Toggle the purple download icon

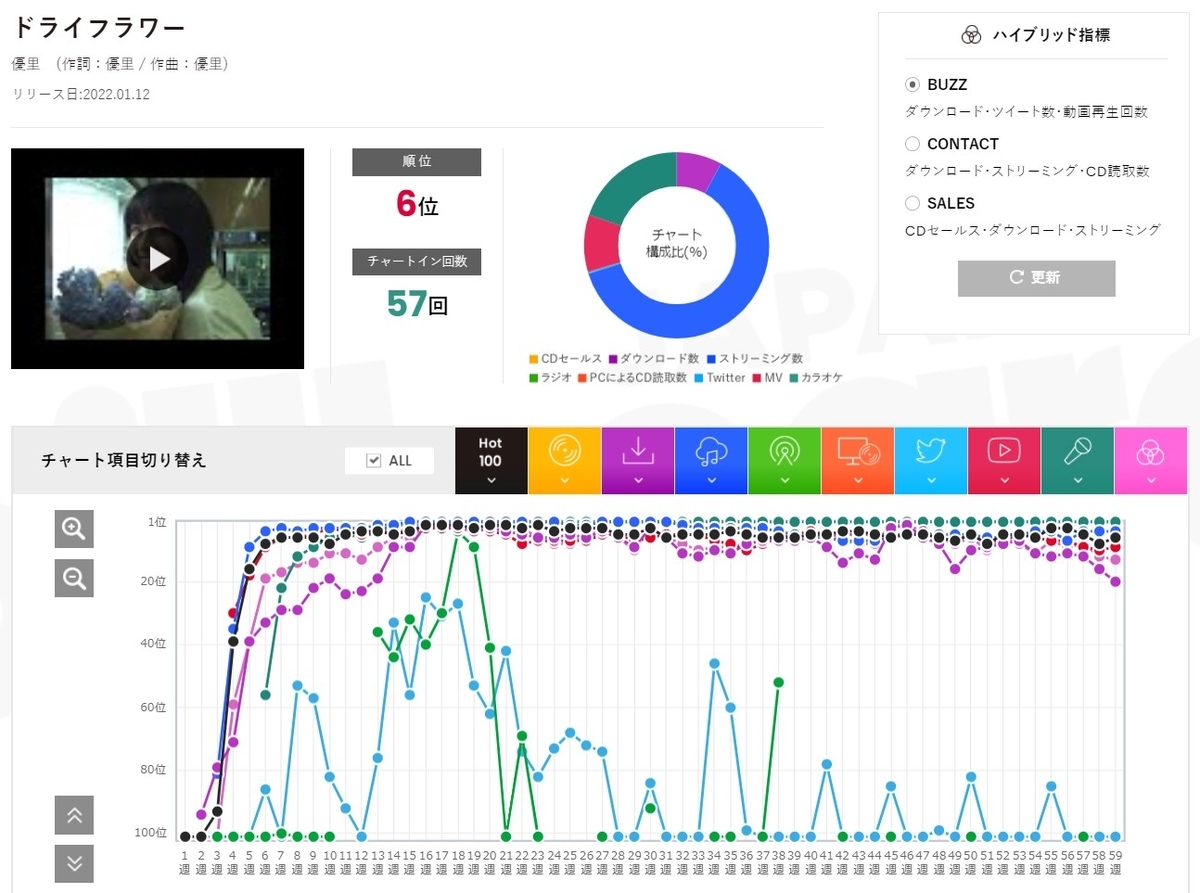(638, 453)
